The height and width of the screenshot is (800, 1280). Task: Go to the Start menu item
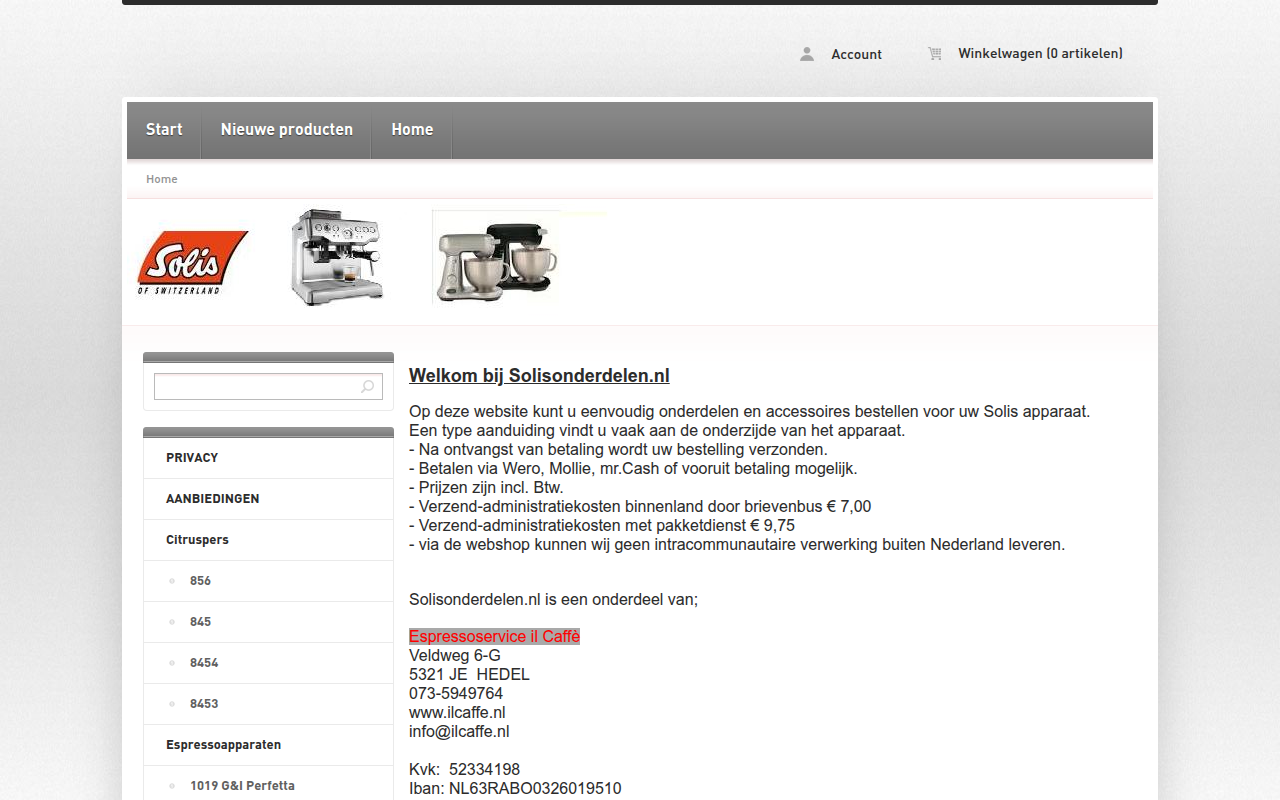pos(164,130)
